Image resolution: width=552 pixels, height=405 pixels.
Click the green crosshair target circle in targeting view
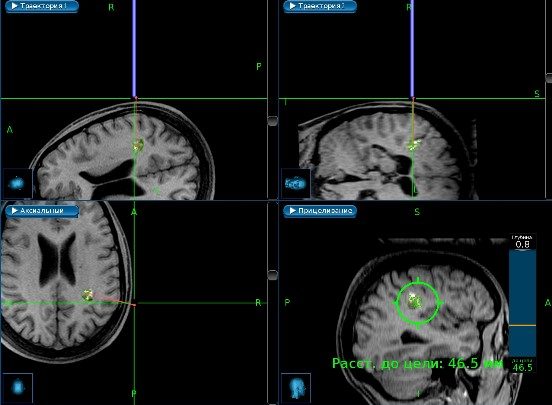tap(418, 303)
